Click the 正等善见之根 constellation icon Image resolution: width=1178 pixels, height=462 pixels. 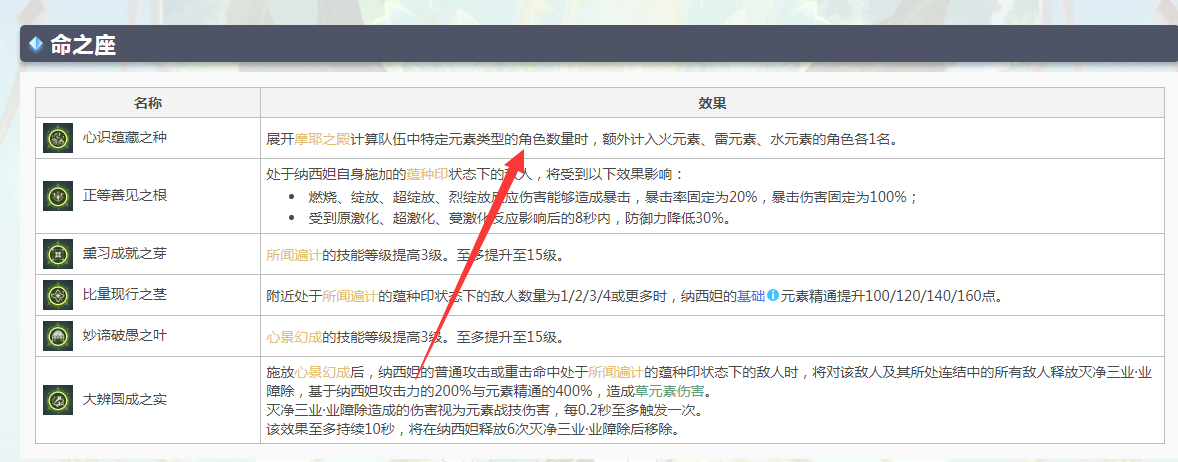[x=58, y=195]
